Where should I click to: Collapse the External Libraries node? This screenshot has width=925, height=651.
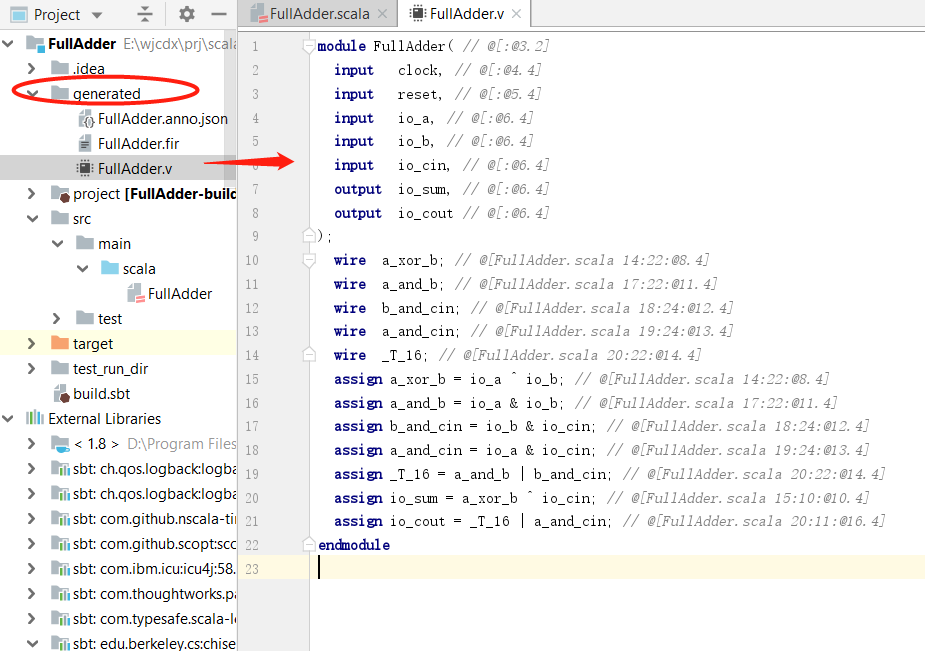(8, 419)
